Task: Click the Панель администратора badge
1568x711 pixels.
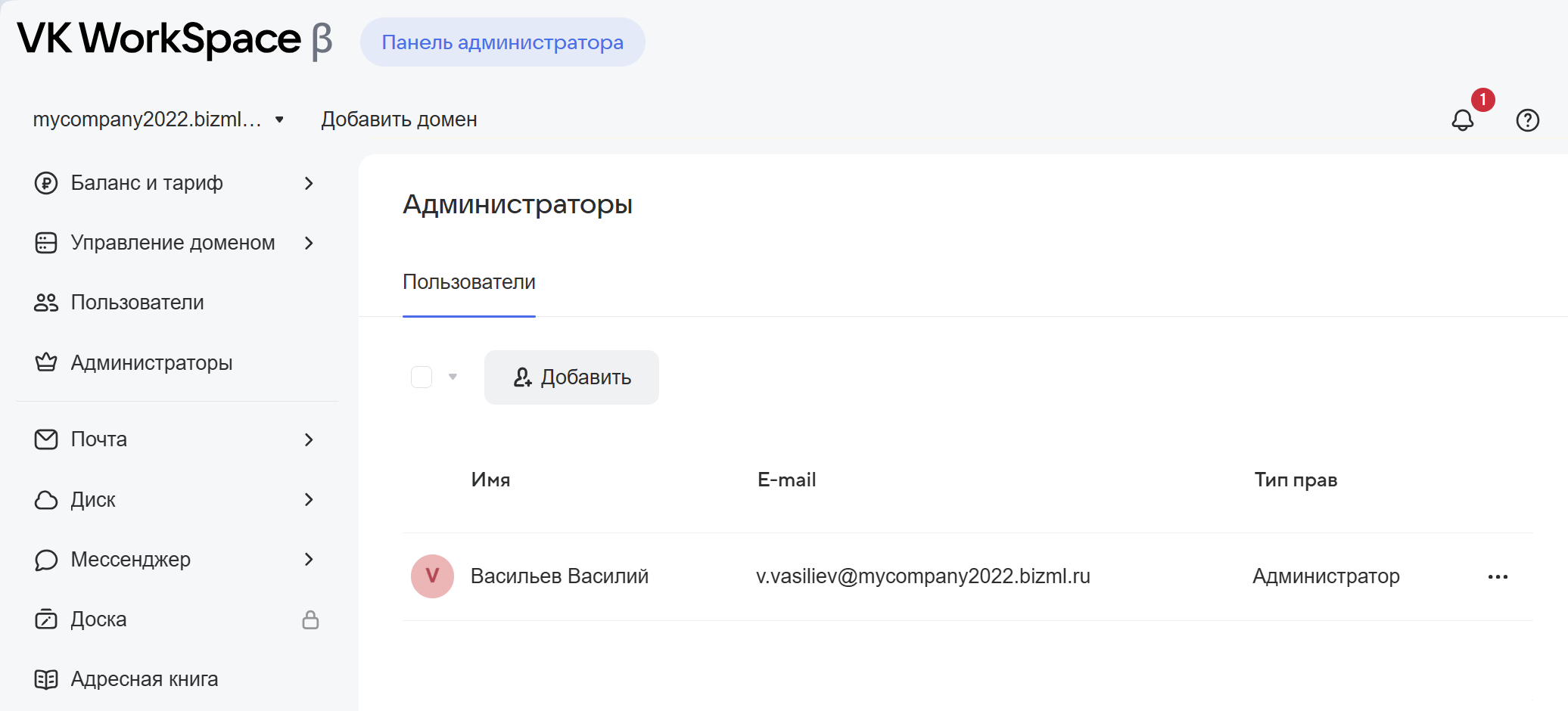Action: [x=502, y=42]
